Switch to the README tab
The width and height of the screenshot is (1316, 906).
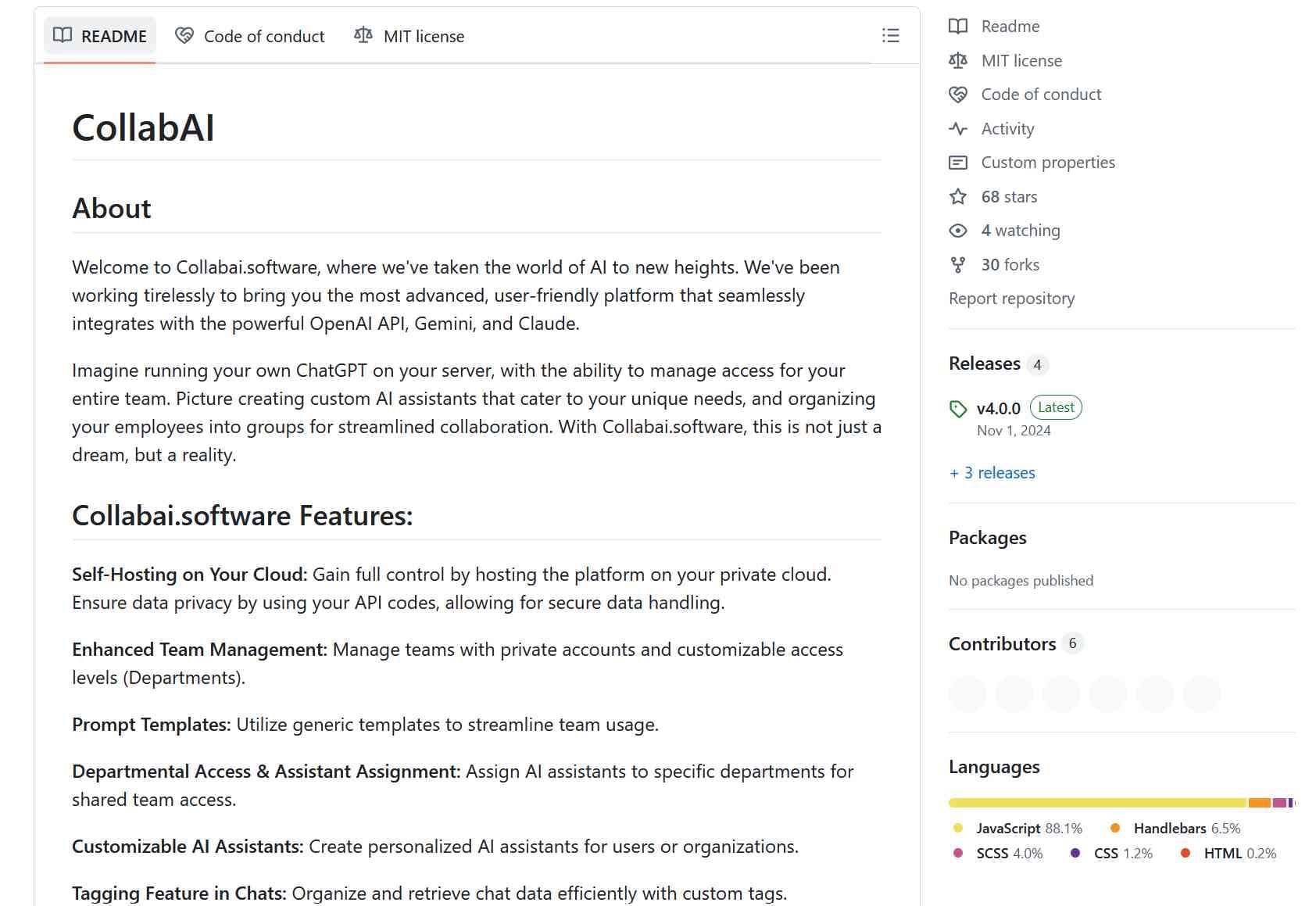pyautogui.click(x=100, y=36)
